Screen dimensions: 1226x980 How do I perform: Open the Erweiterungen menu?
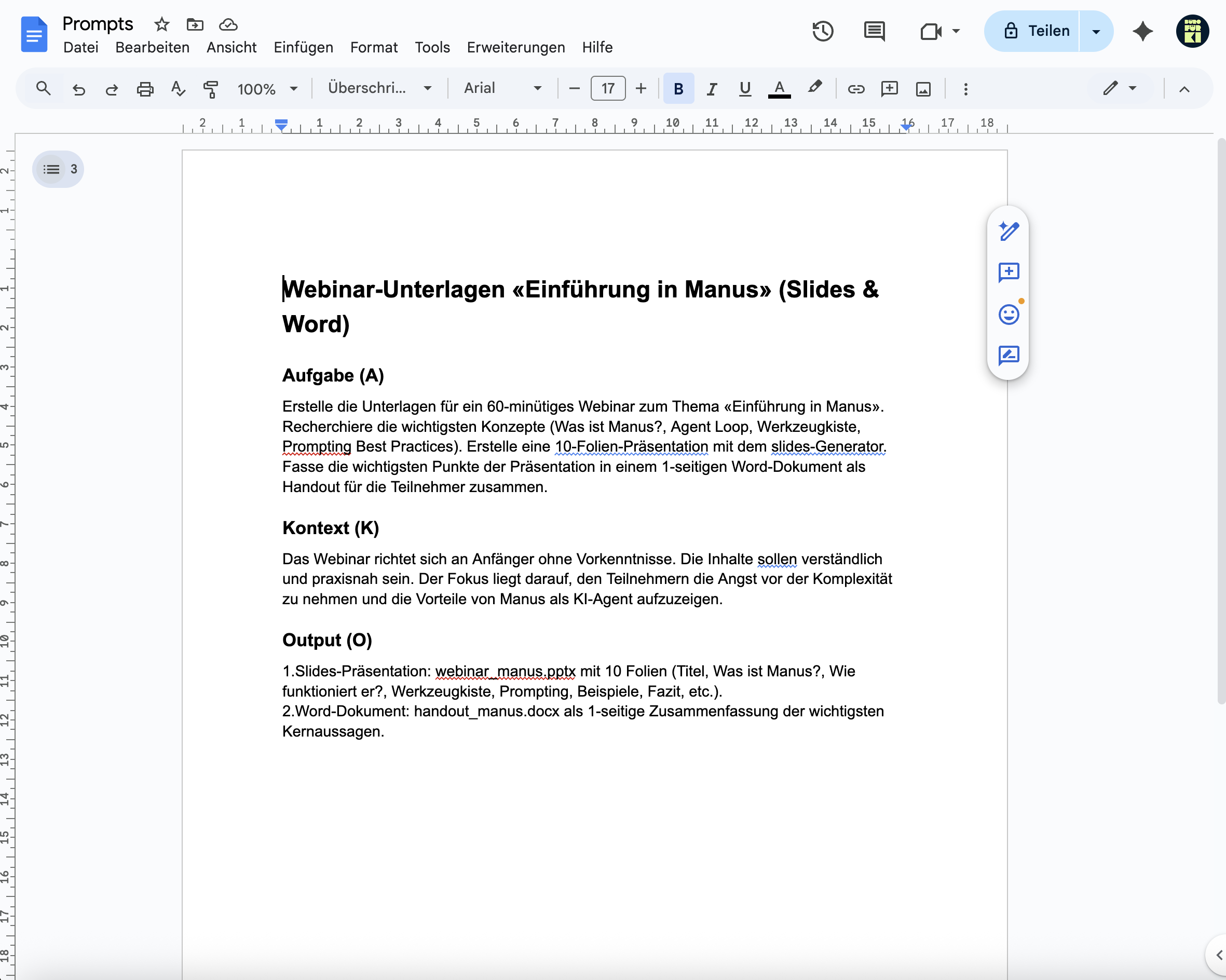(516, 47)
